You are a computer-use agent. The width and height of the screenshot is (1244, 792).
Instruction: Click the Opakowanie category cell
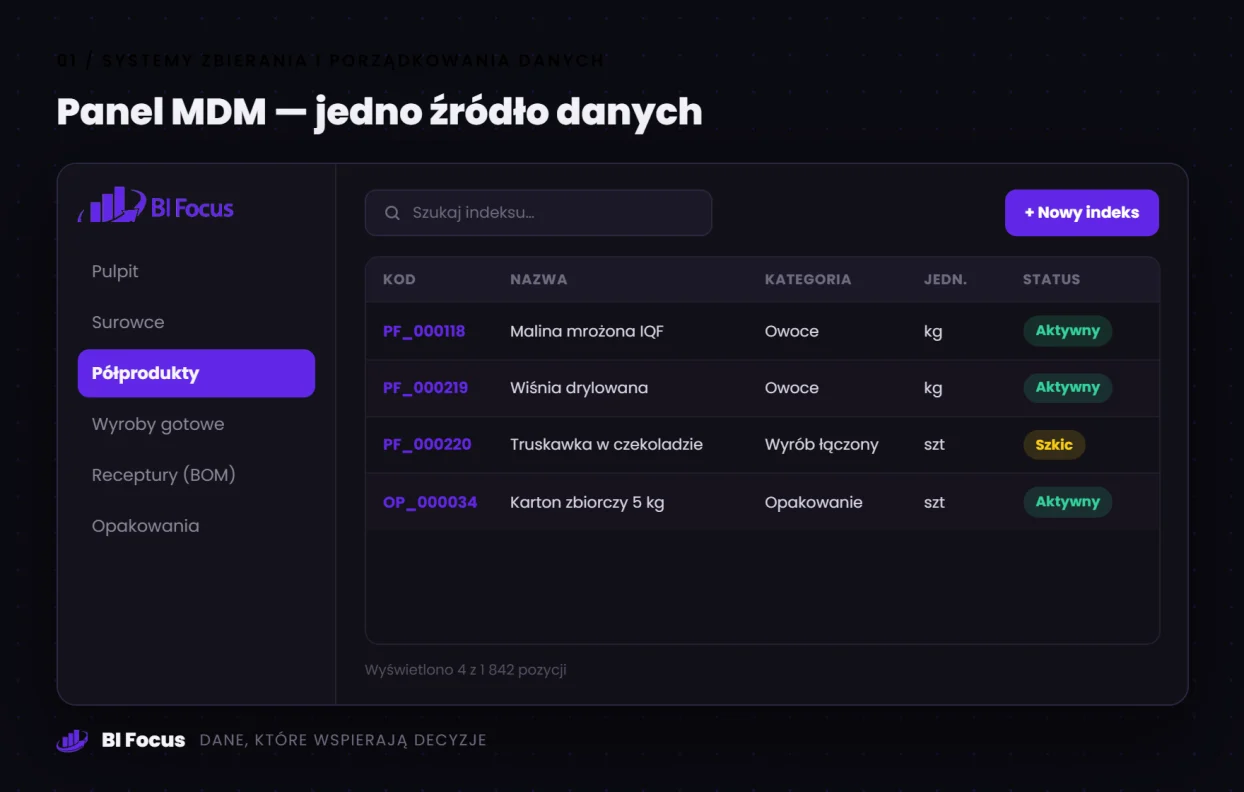814,502
